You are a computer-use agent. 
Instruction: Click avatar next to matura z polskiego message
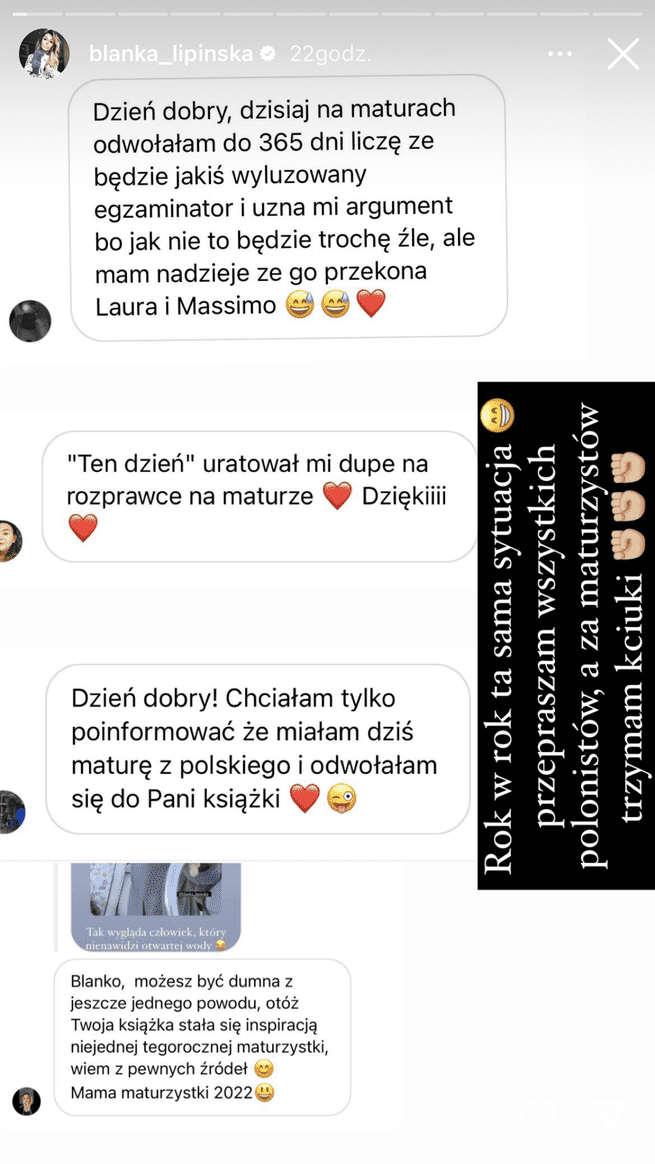click(x=10, y=812)
